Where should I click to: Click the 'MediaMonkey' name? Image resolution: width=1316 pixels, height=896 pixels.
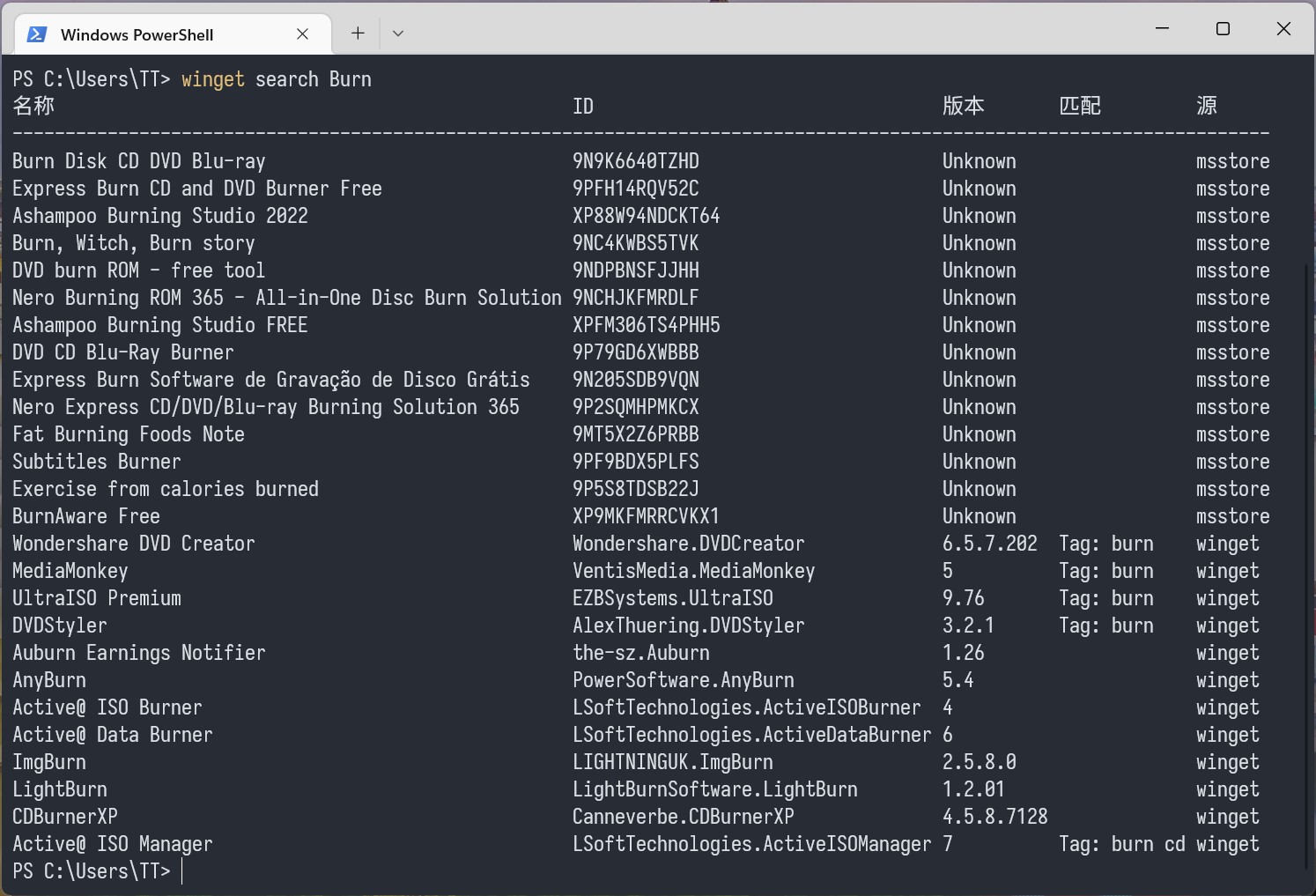(x=70, y=571)
